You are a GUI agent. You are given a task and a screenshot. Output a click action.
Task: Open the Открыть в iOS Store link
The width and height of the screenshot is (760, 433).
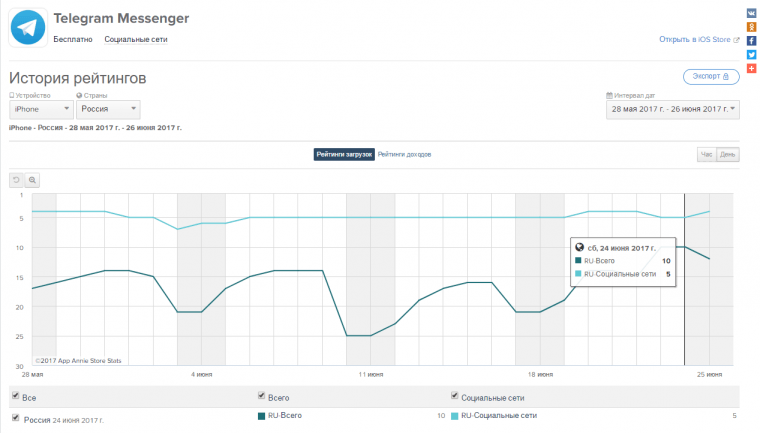pyautogui.click(x=695, y=39)
